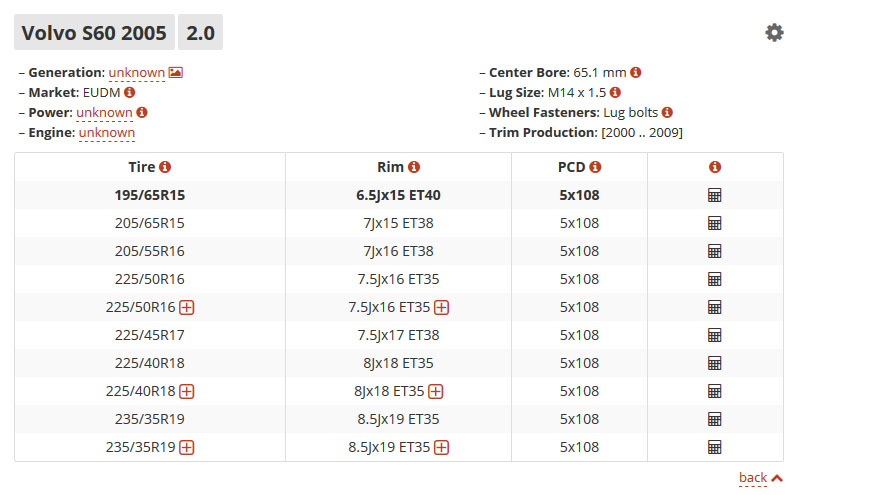
Task: Click the Generation image icon
Action: (176, 73)
